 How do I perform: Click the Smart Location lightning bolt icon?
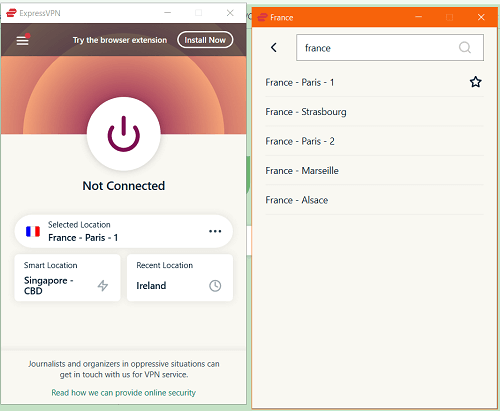coord(103,286)
